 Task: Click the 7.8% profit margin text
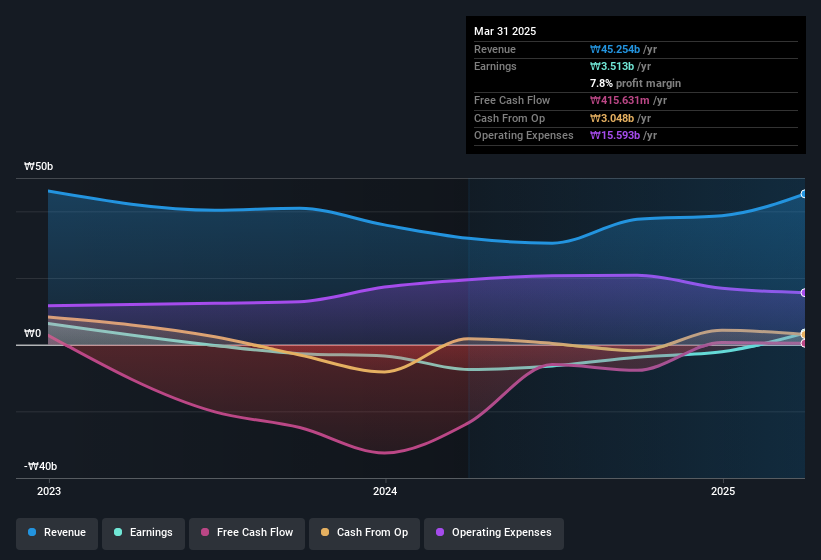[x=635, y=83]
